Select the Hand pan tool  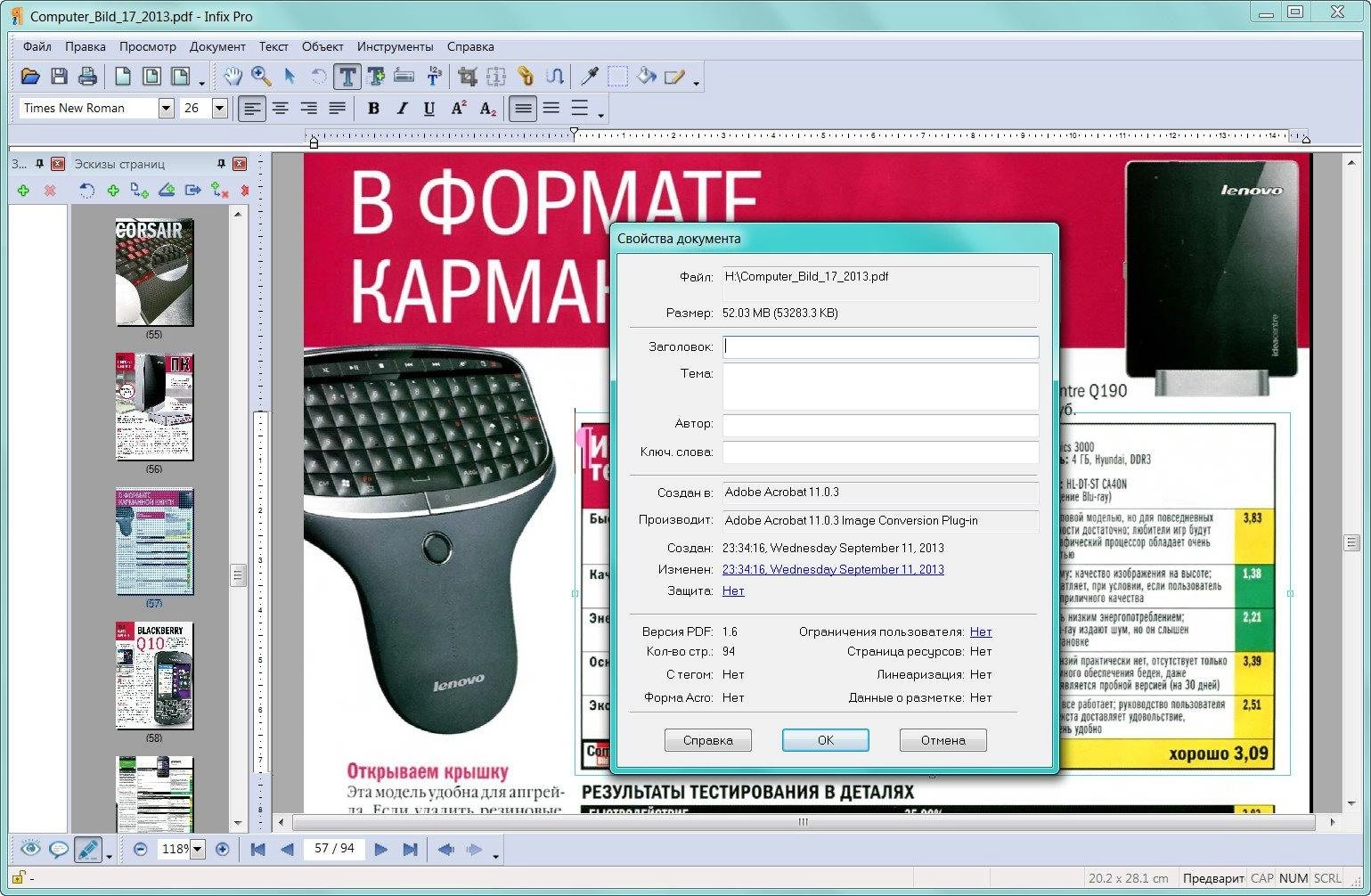233,77
